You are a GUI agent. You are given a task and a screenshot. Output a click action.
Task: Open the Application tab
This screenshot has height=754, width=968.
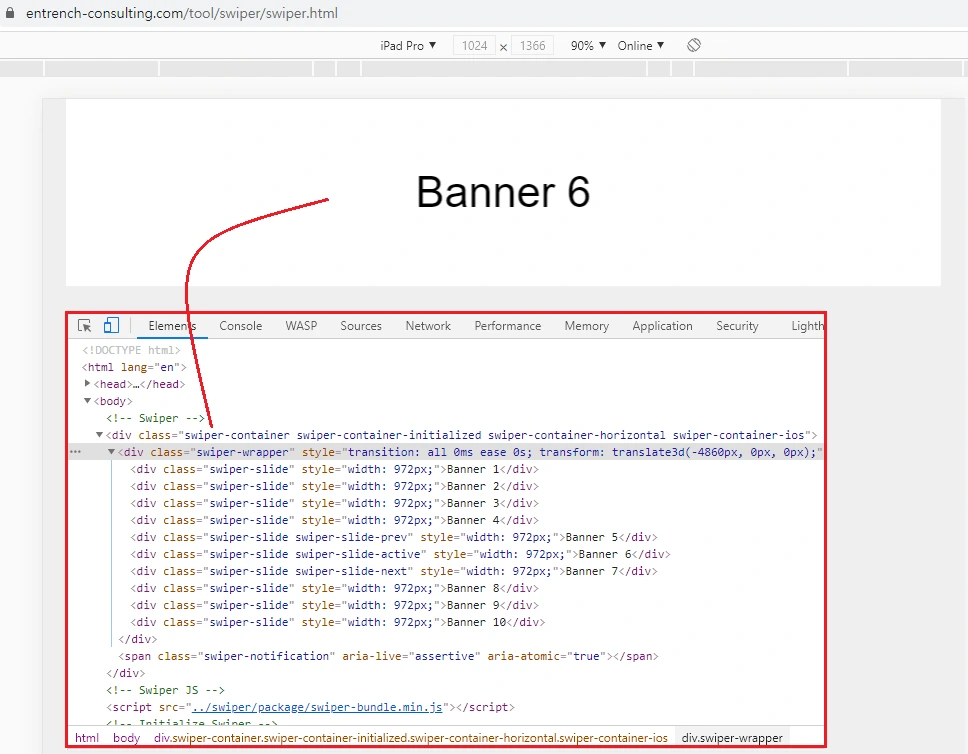[662, 326]
